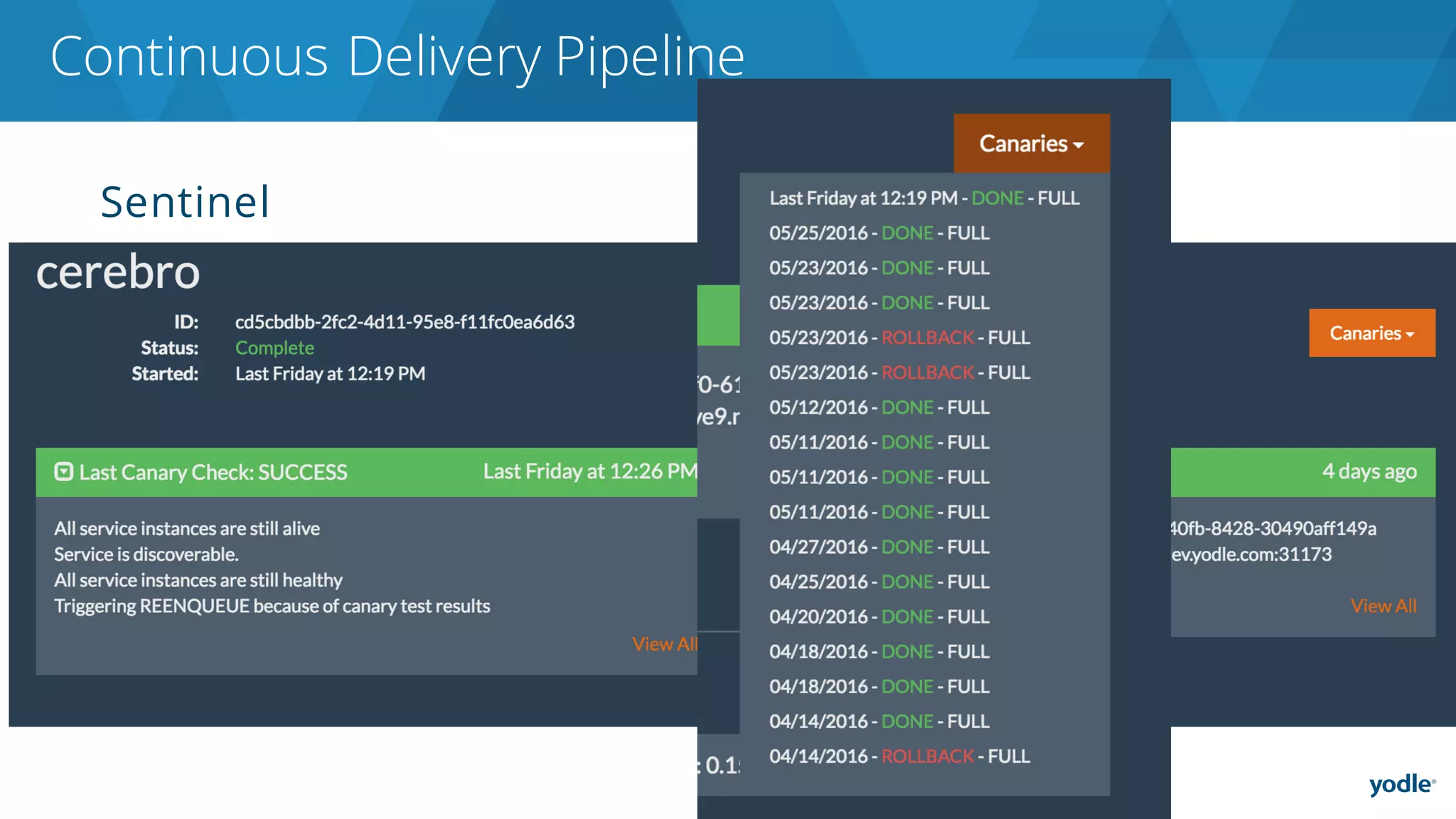
Task: Click View All in canary check panel
Action: tap(665, 644)
